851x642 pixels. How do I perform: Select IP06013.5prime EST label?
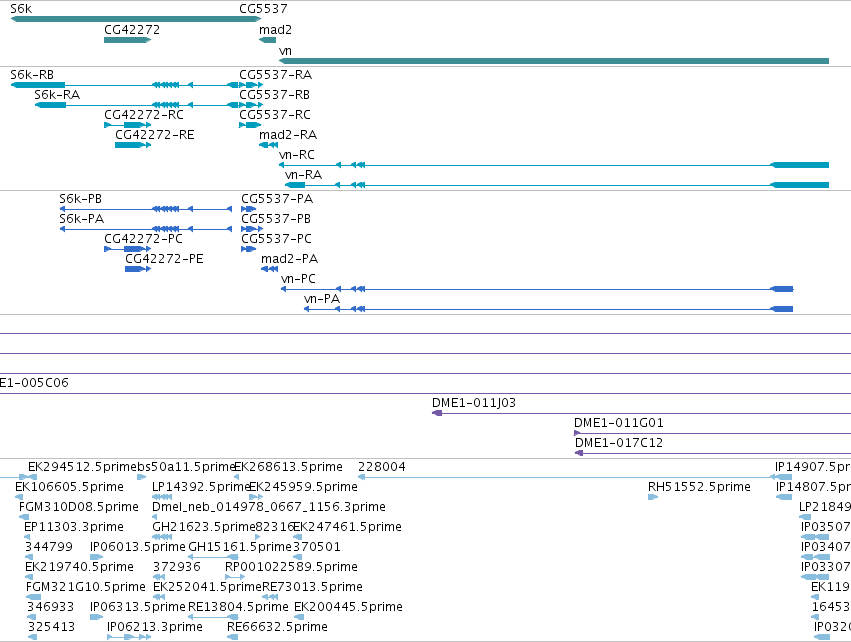click(x=138, y=548)
